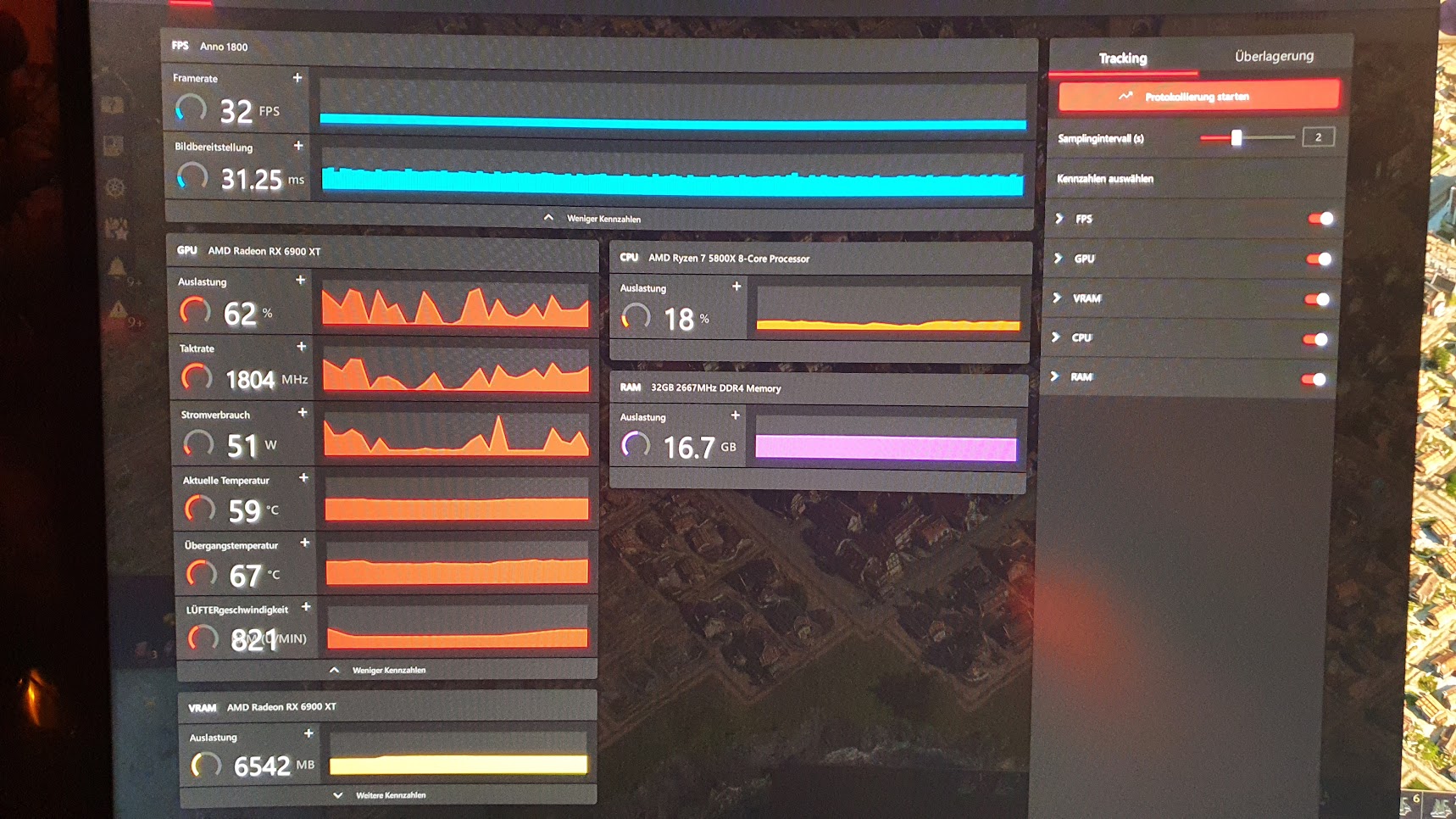Switch to the Tracking tab

[1123, 58]
